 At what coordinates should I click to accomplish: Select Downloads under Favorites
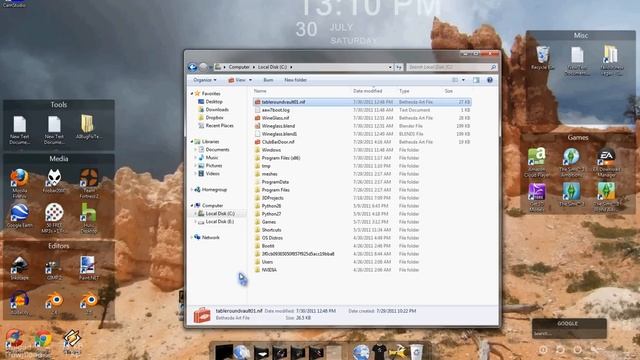pyautogui.click(x=213, y=109)
